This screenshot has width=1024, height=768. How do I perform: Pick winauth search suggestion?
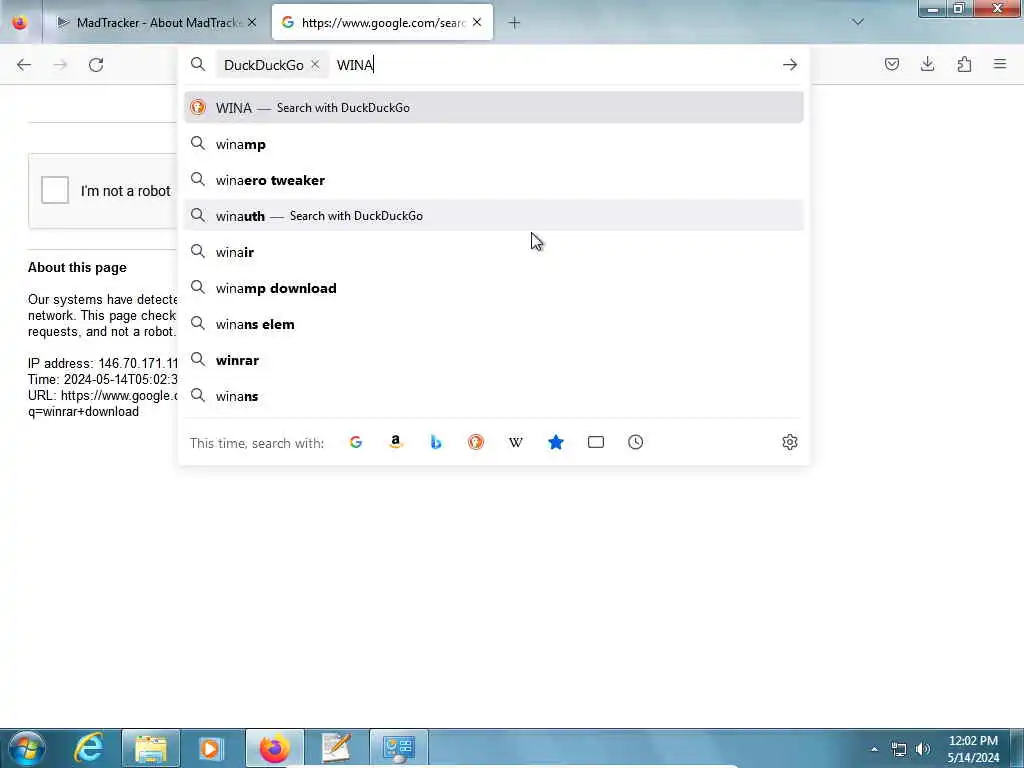coord(493,216)
